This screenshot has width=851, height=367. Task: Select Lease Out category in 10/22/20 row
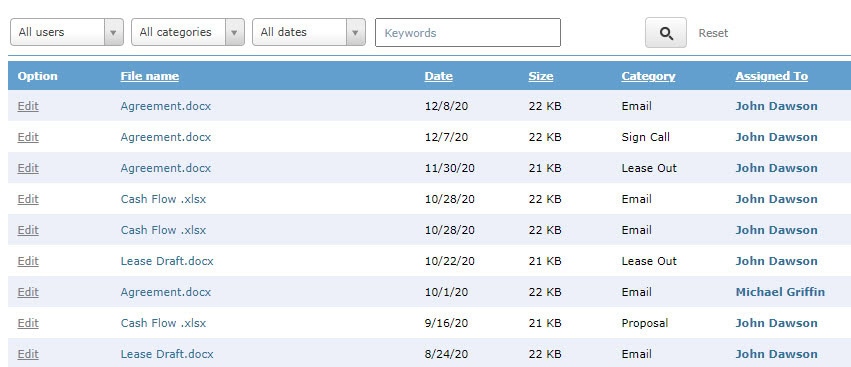click(649, 261)
